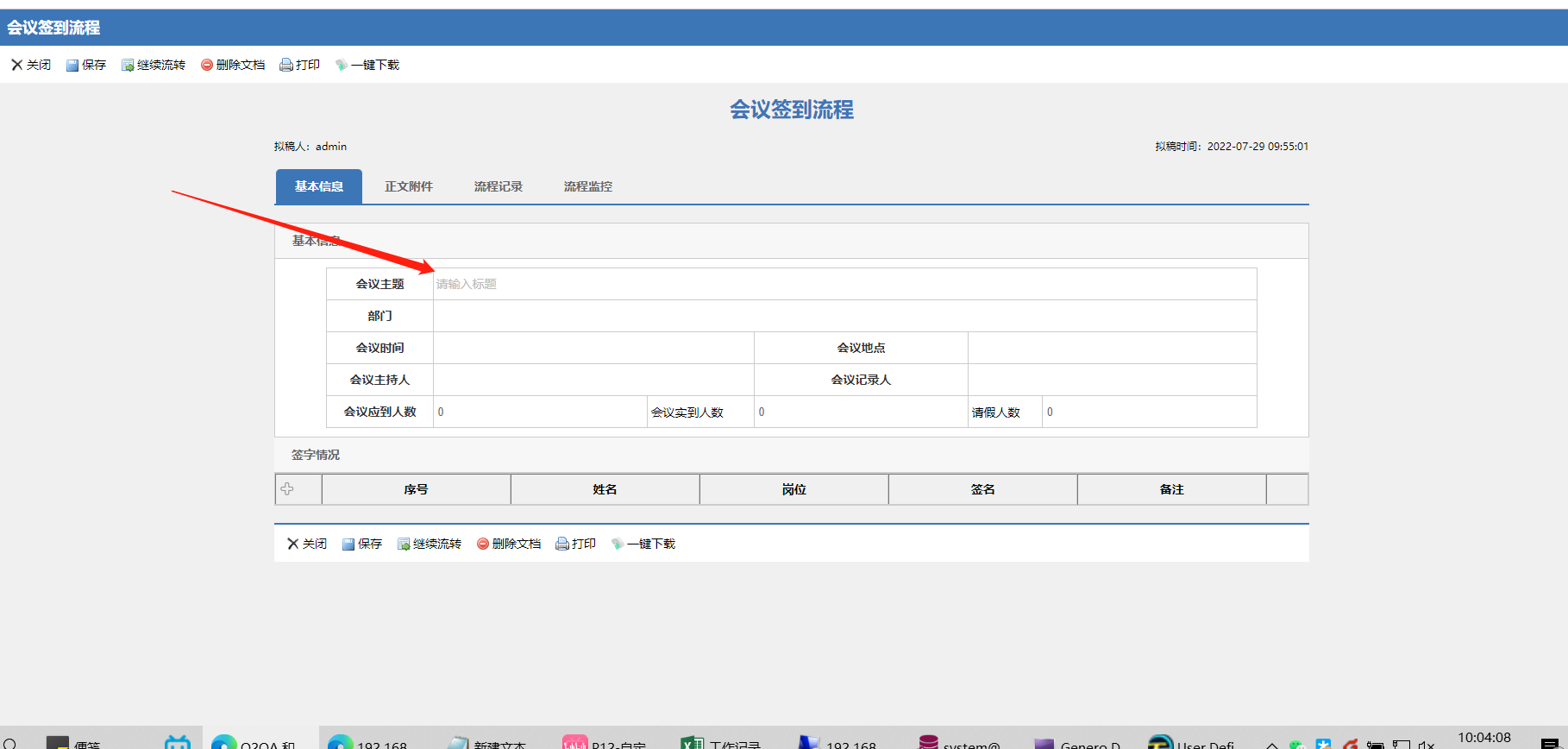The width and height of the screenshot is (1568, 749).
Task: Click the 会议实到人数 label
Action: click(687, 412)
